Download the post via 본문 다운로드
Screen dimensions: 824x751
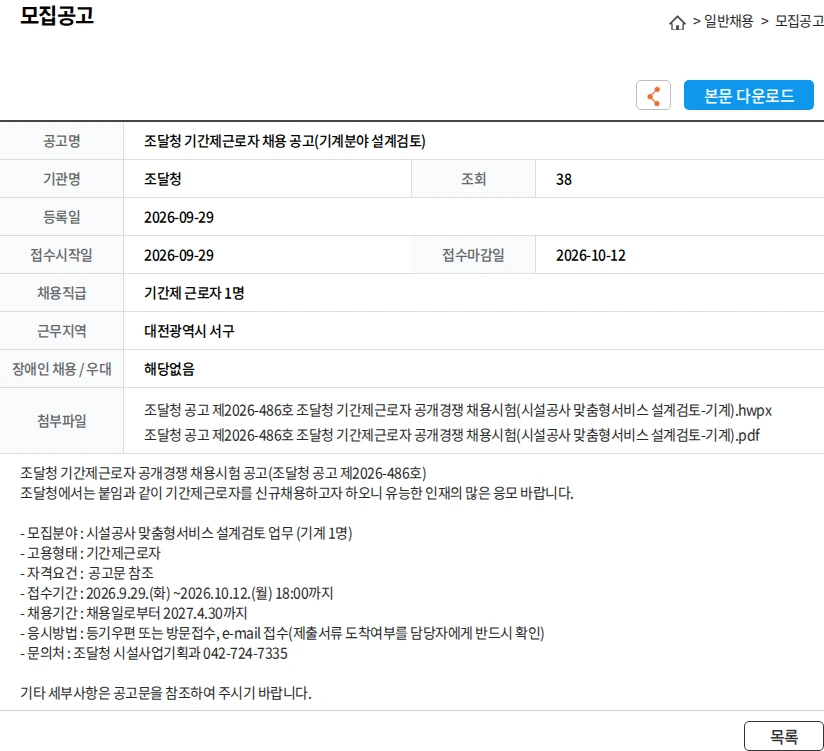point(748,95)
